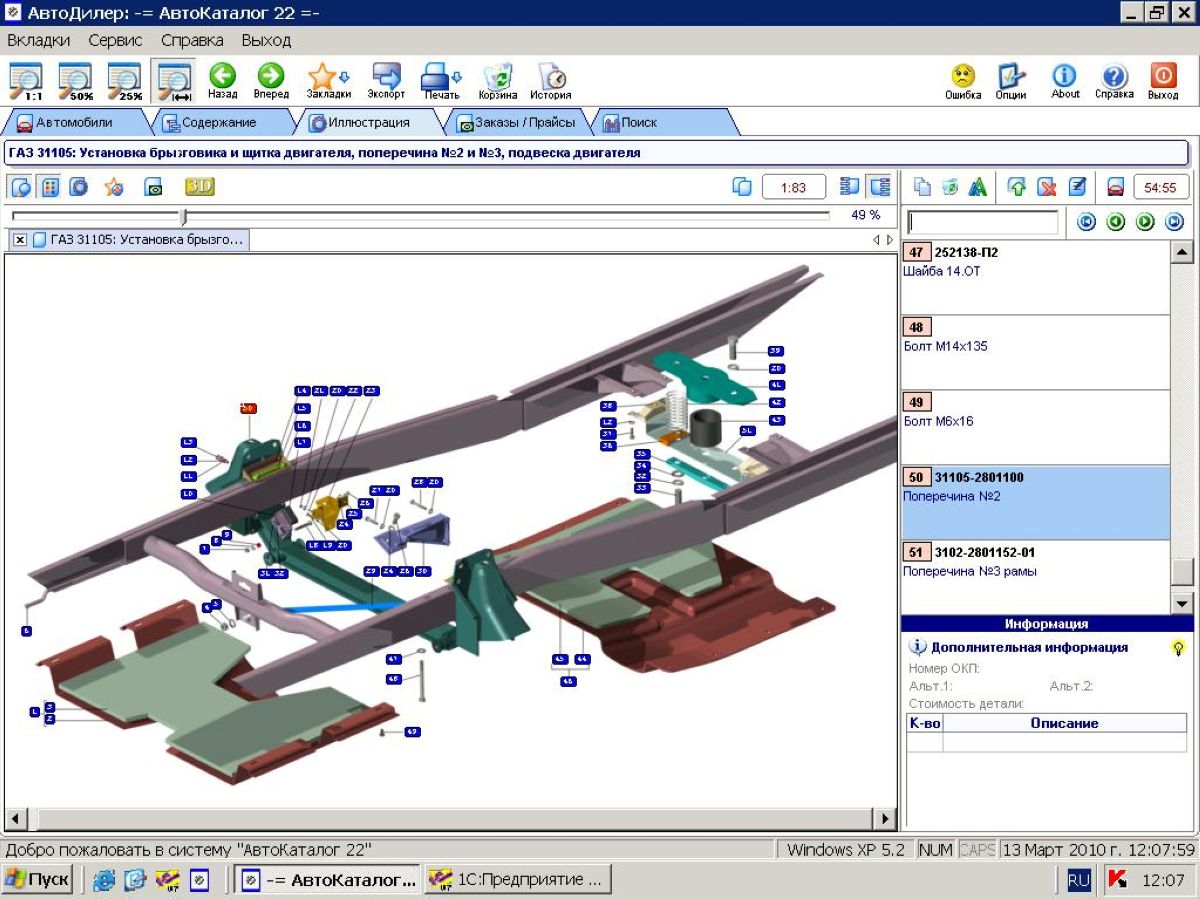This screenshot has height=900, width=1200.
Task: Set illustration zoom to 25%
Action: pyautogui.click(x=125, y=80)
